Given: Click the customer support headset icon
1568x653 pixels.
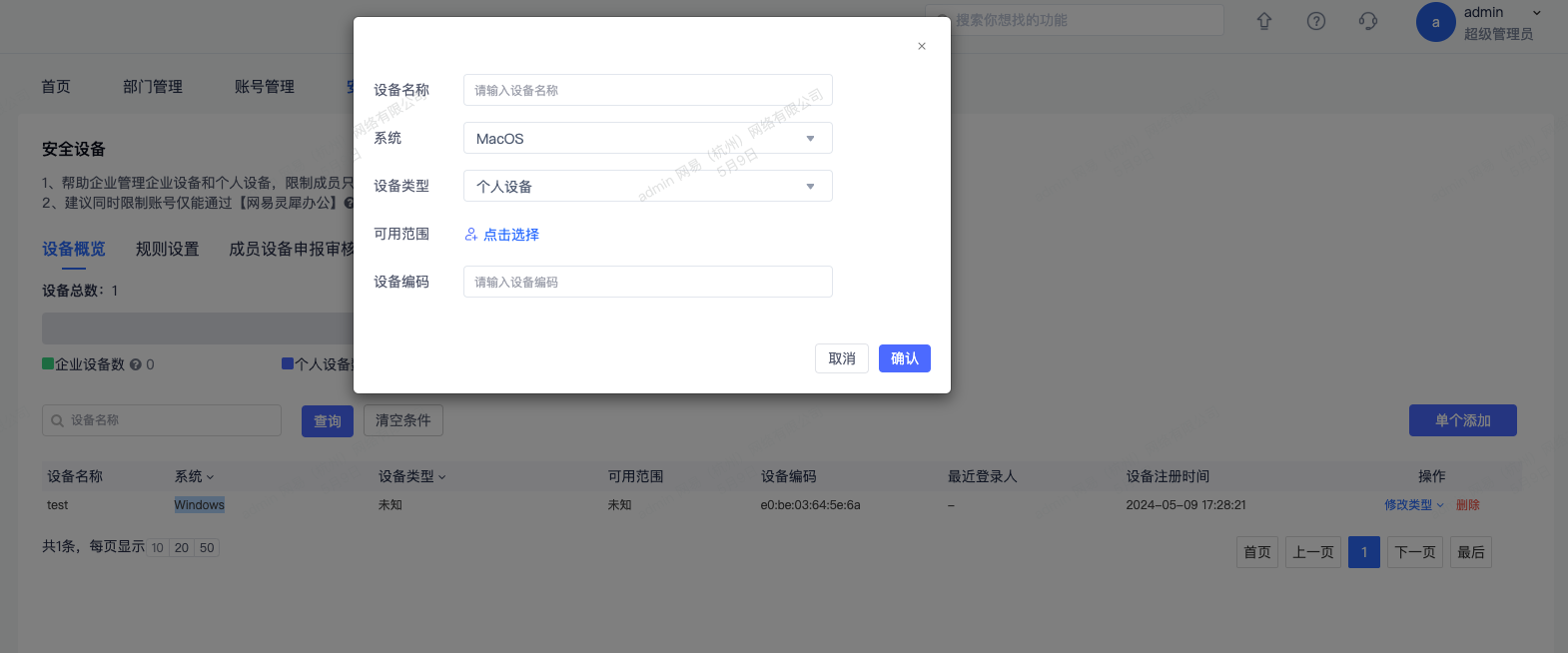Looking at the screenshot, I should (x=1368, y=21).
